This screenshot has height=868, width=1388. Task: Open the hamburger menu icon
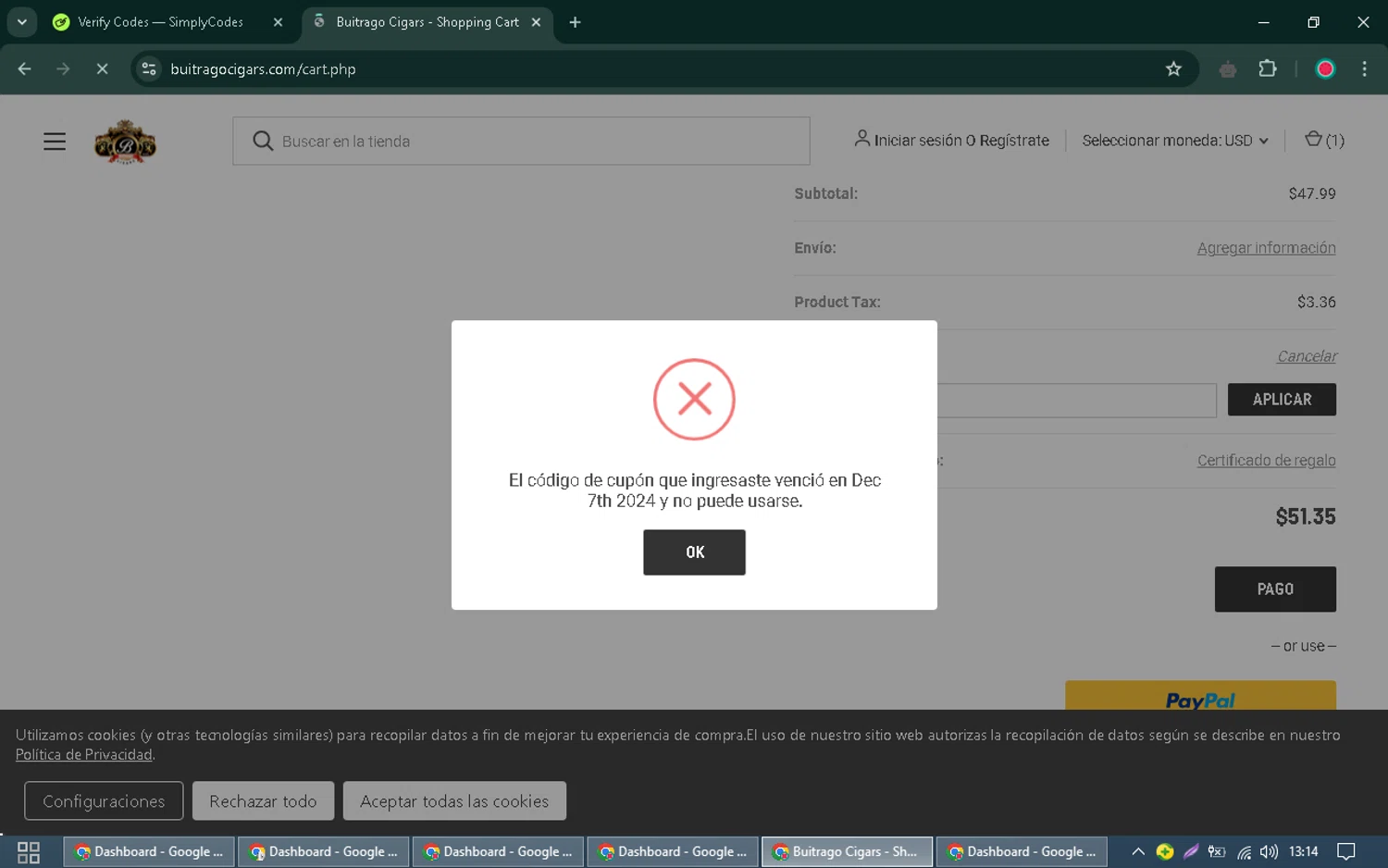[x=55, y=142]
